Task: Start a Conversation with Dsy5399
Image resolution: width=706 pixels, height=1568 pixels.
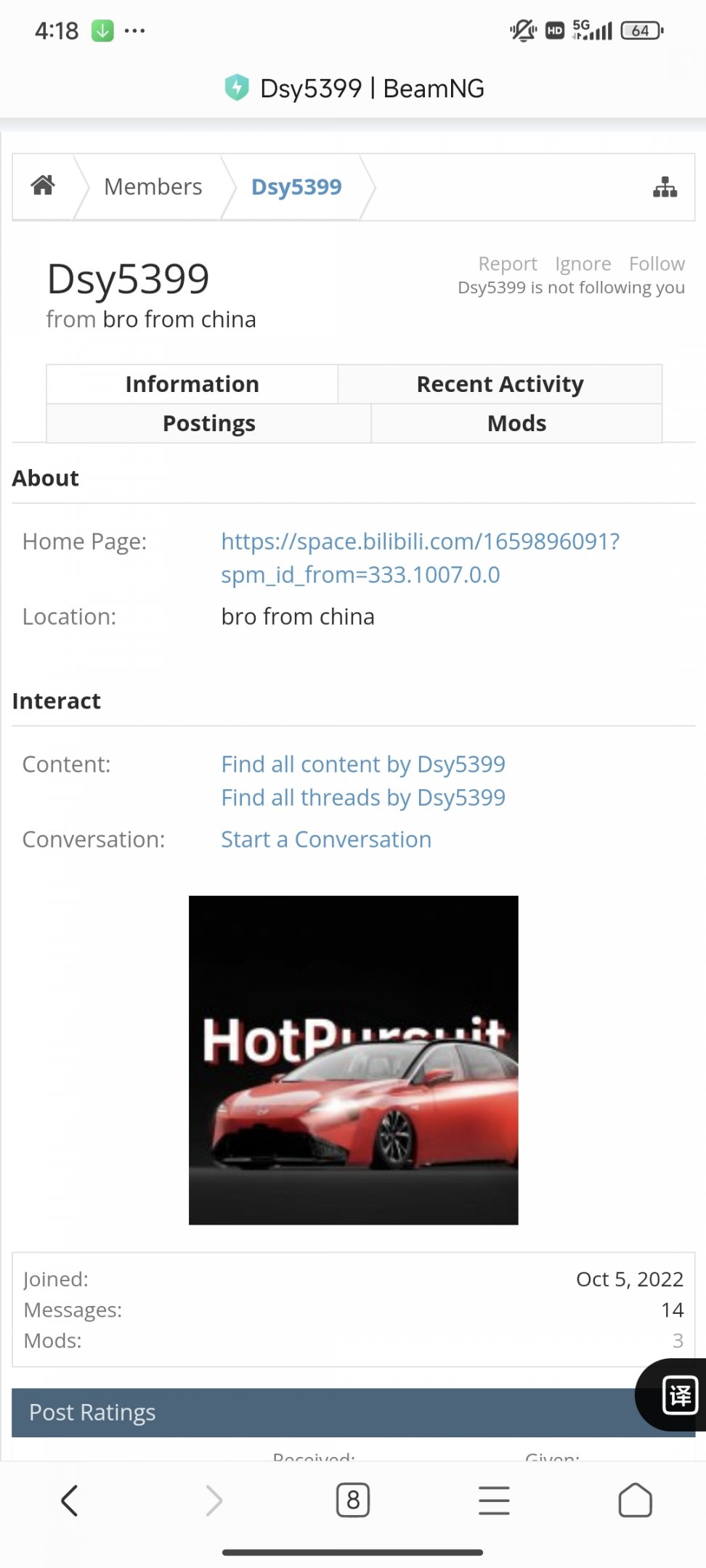Action: coord(326,839)
